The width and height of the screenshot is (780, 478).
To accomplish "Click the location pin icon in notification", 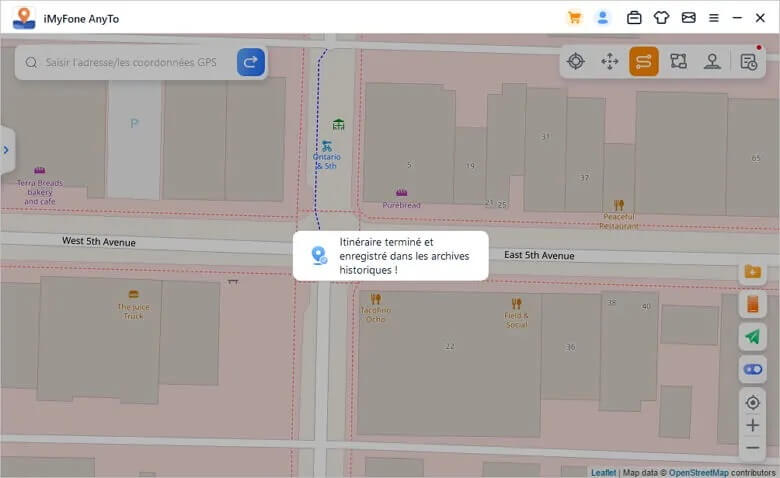I will tap(319, 256).
